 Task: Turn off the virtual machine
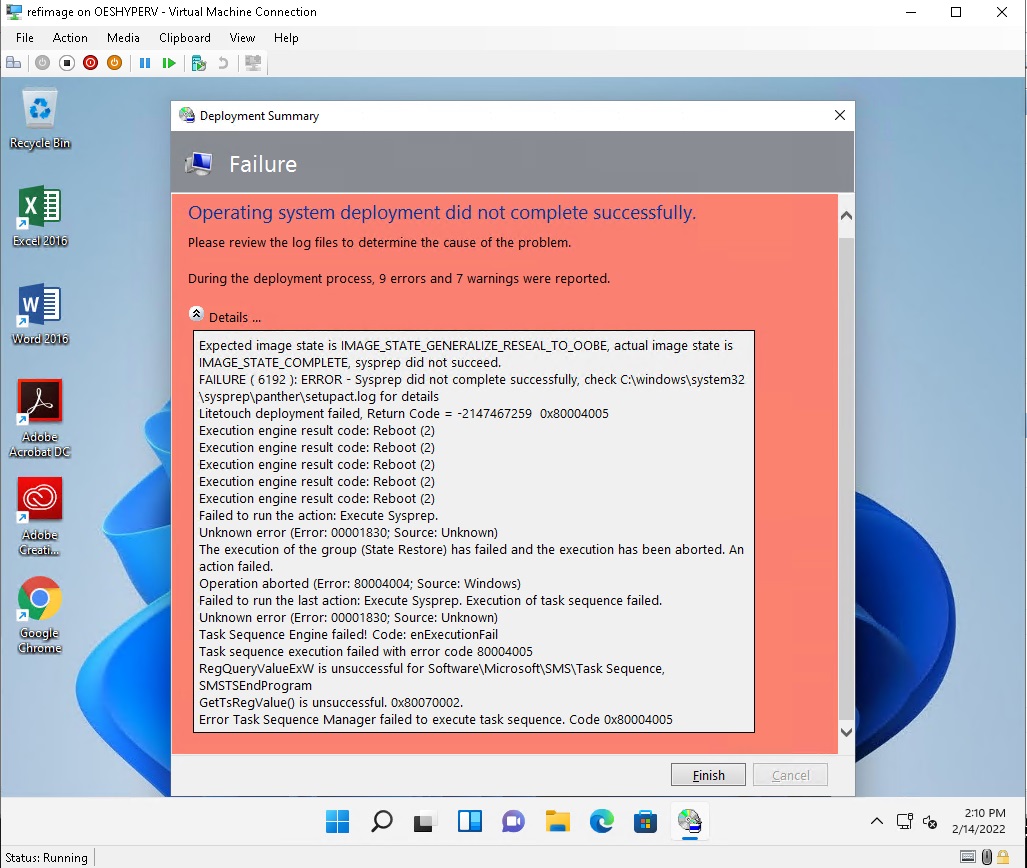click(64, 63)
